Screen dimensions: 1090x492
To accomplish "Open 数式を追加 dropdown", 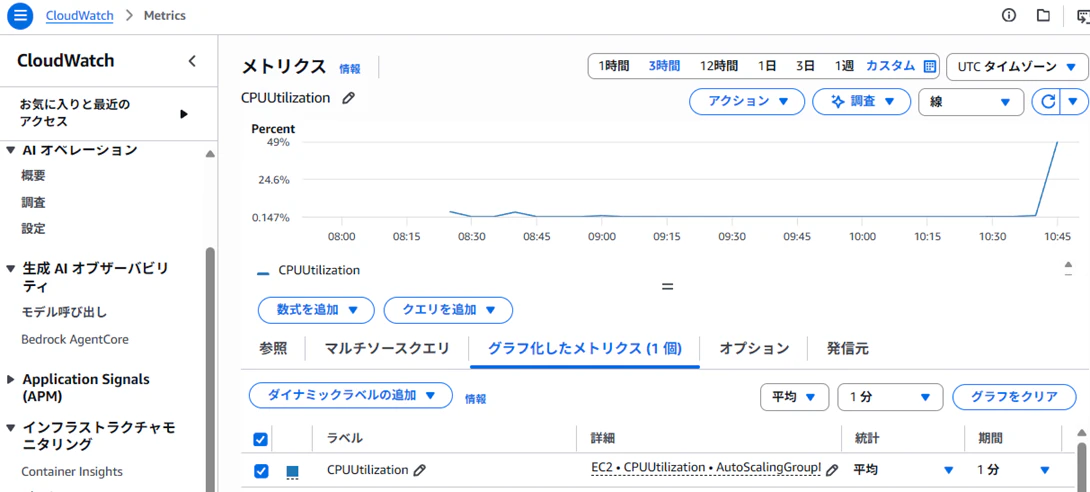I will (316, 310).
